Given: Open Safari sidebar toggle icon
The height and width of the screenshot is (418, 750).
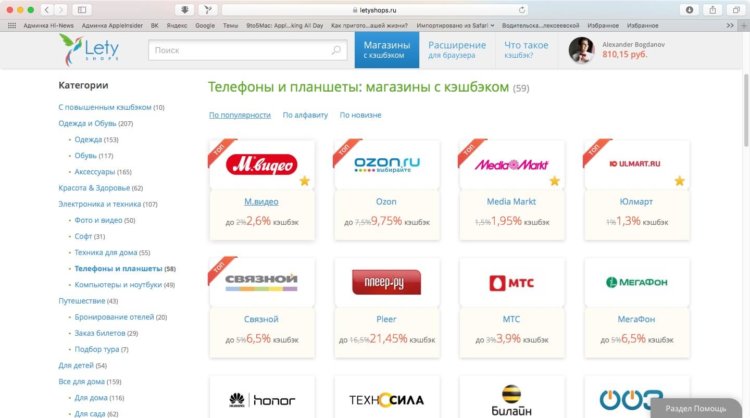Looking at the screenshot, I should click(x=82, y=10).
